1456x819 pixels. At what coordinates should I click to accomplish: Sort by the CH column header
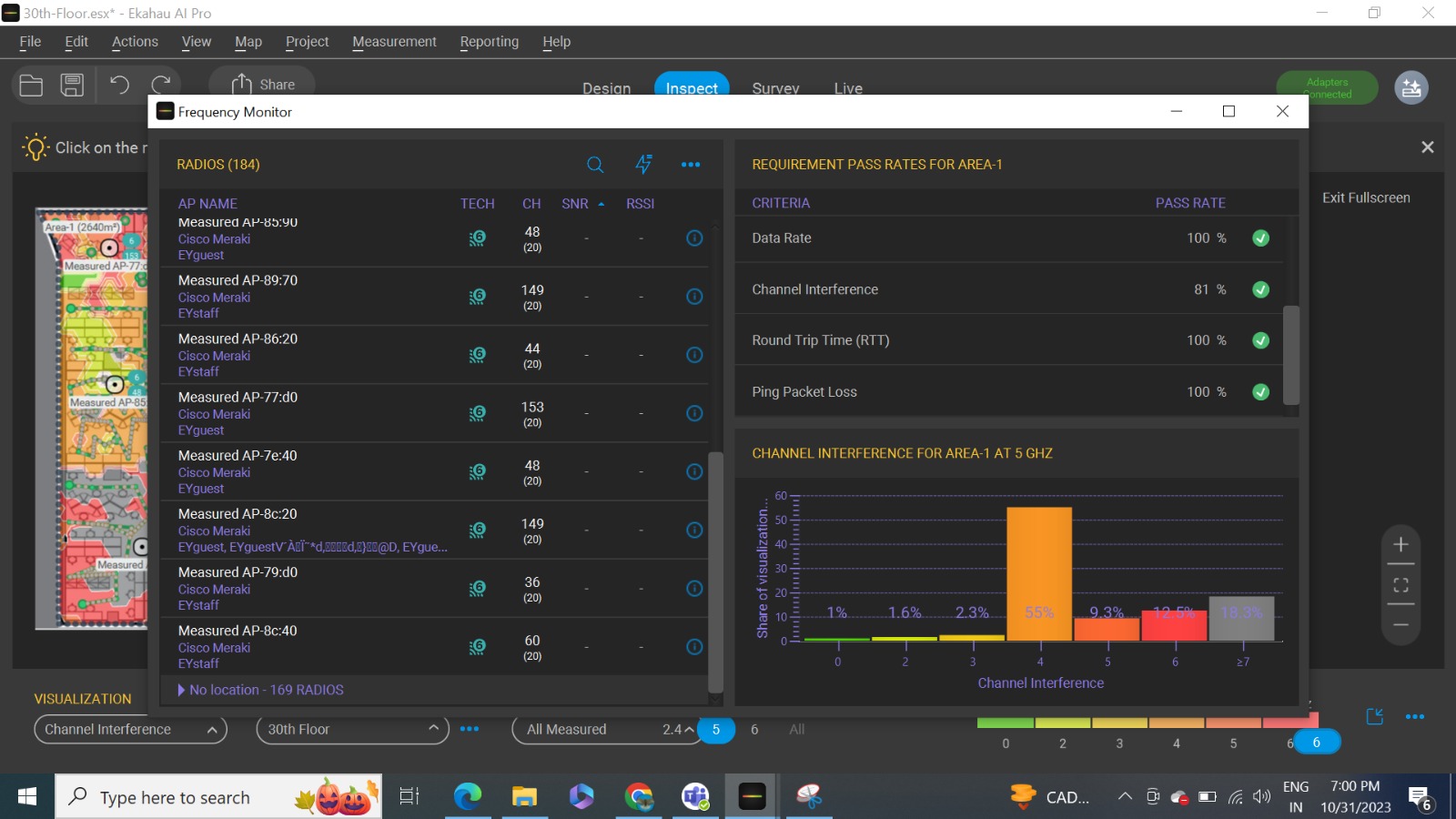[531, 204]
